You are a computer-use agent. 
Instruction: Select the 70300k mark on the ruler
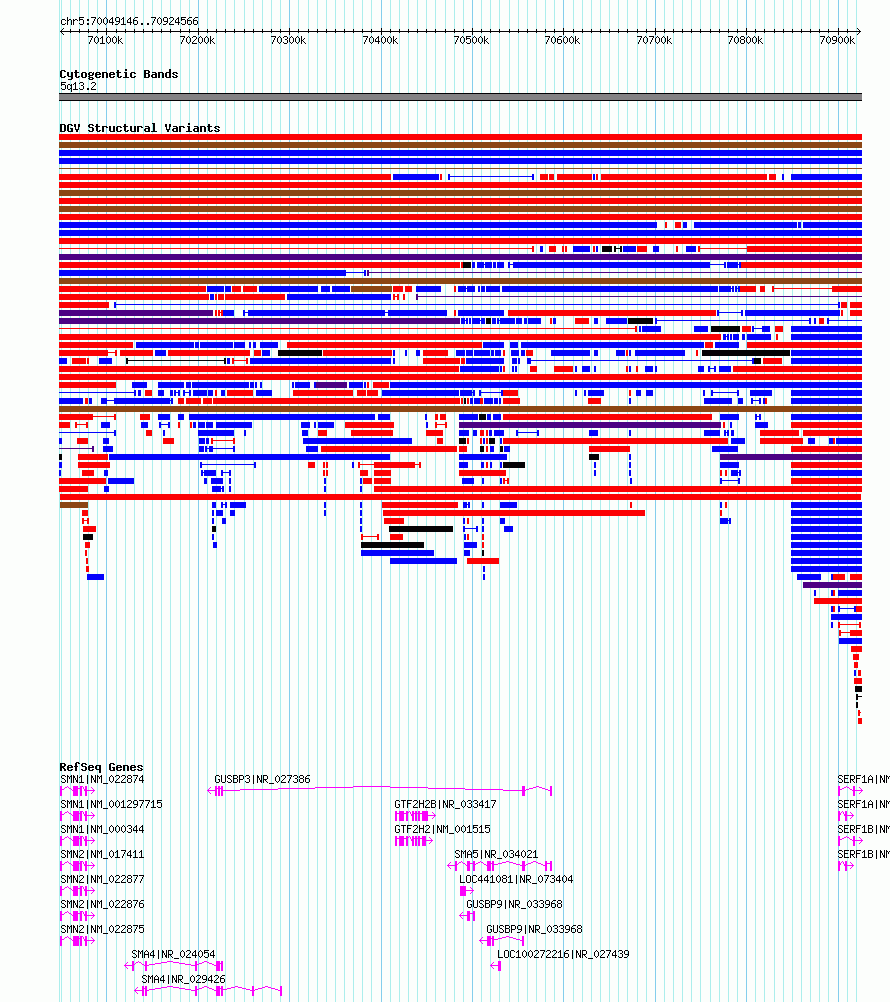288,40
